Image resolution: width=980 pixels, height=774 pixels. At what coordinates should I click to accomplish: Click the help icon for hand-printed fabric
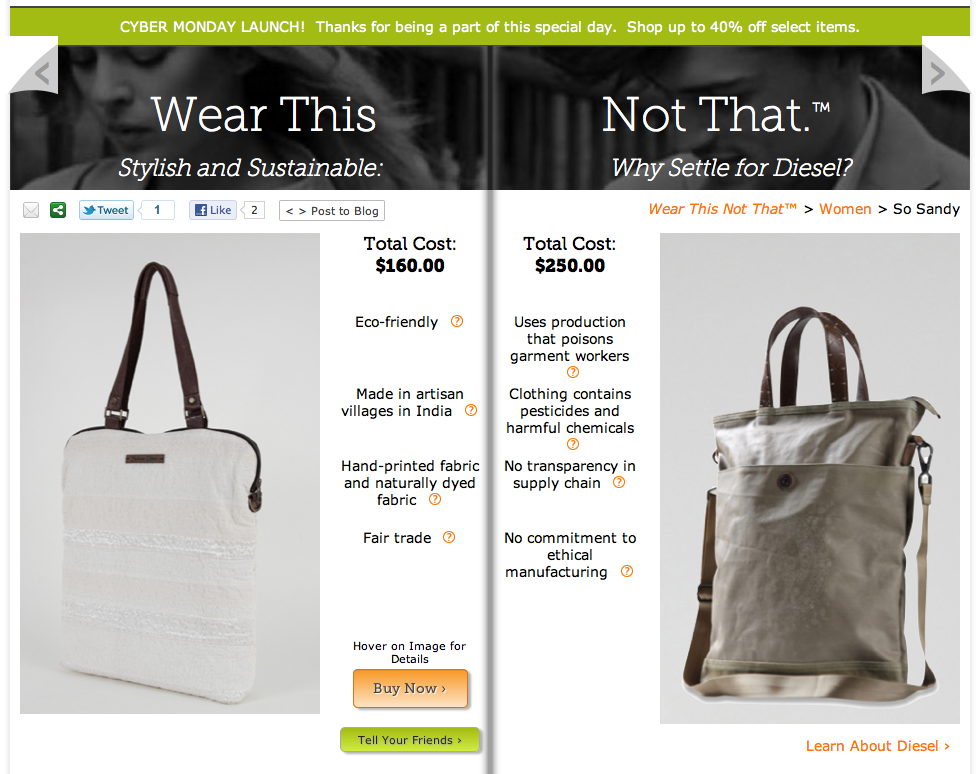[435, 499]
